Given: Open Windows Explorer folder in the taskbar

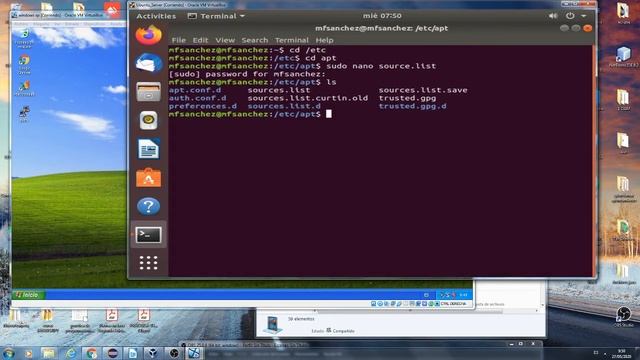Looking at the screenshot, I should (48, 353).
